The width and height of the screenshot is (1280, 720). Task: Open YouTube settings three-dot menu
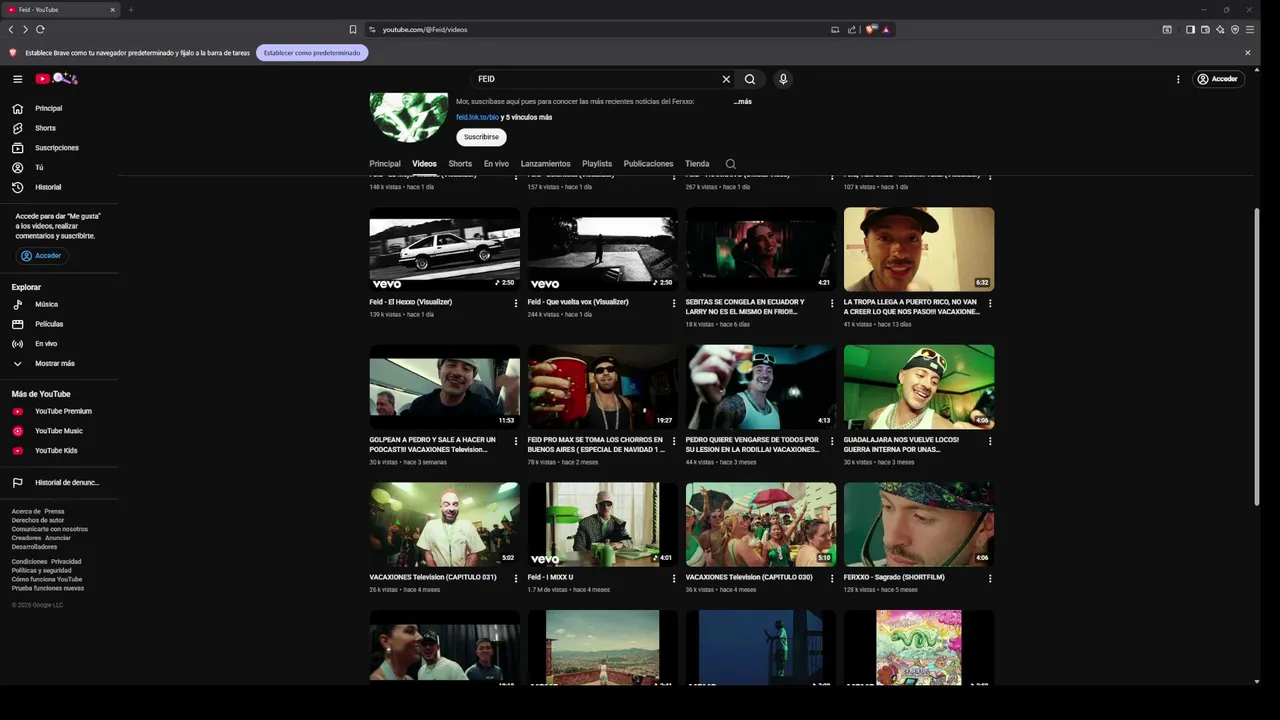[1178, 79]
